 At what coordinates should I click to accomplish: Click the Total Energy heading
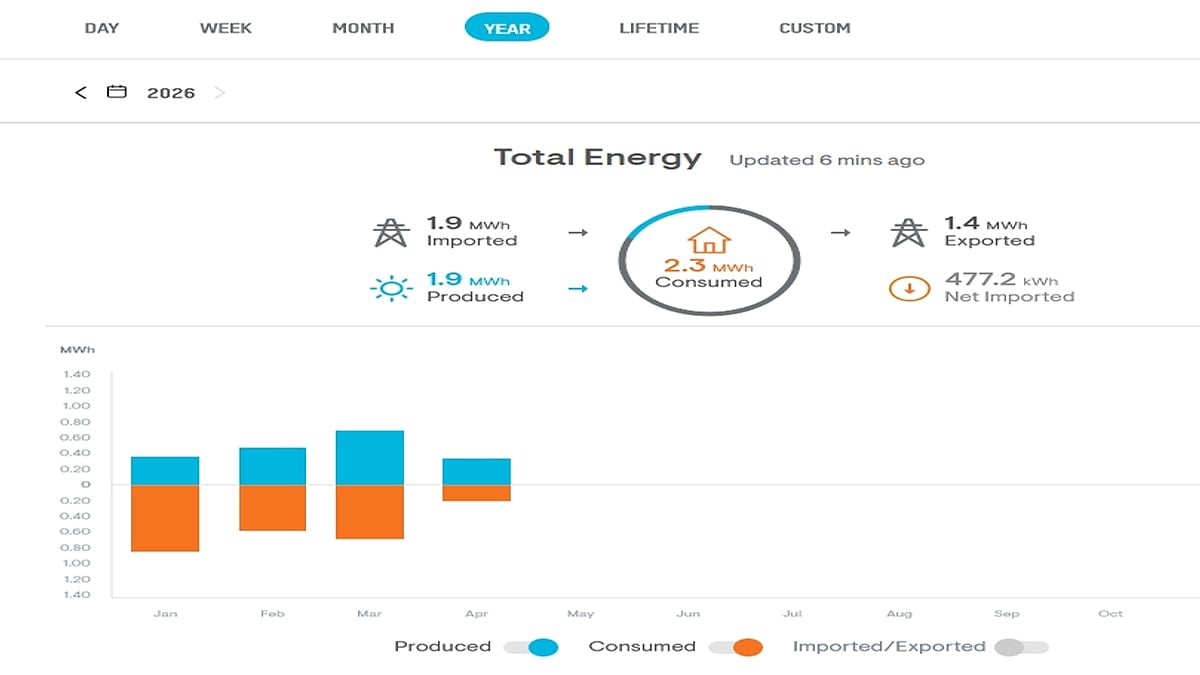pos(598,158)
